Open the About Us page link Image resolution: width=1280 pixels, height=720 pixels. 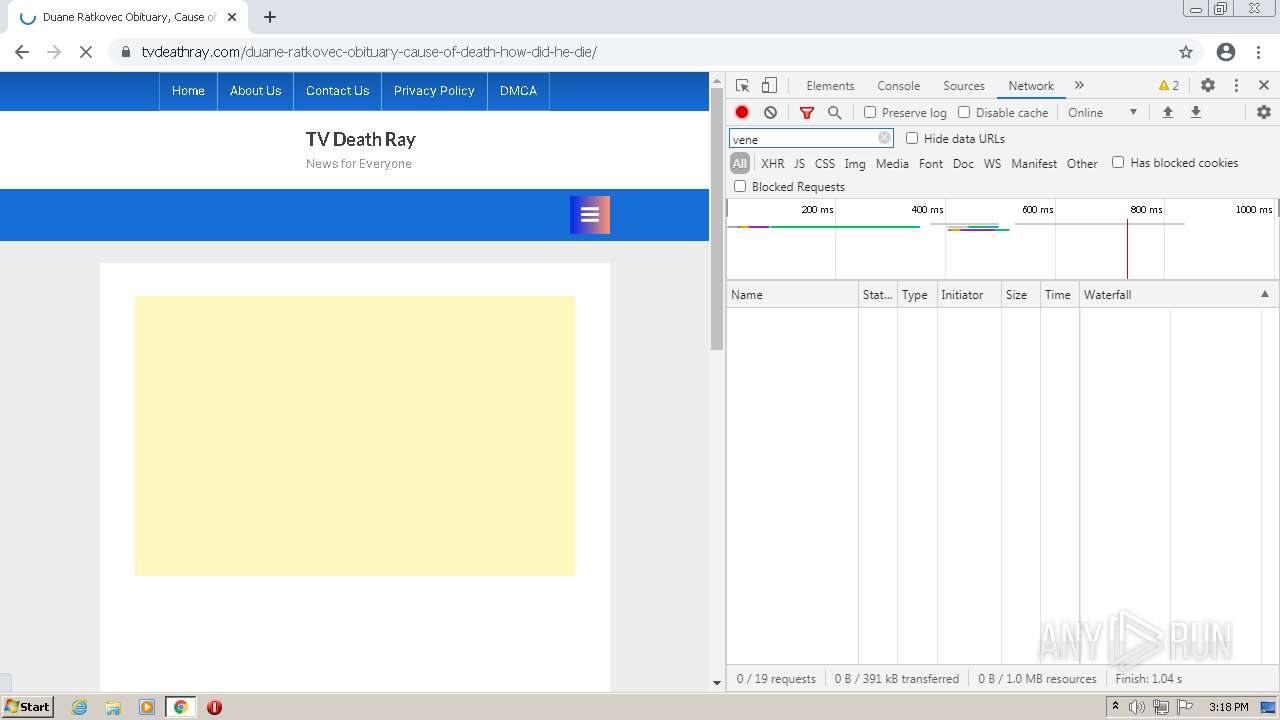pyautogui.click(x=255, y=90)
